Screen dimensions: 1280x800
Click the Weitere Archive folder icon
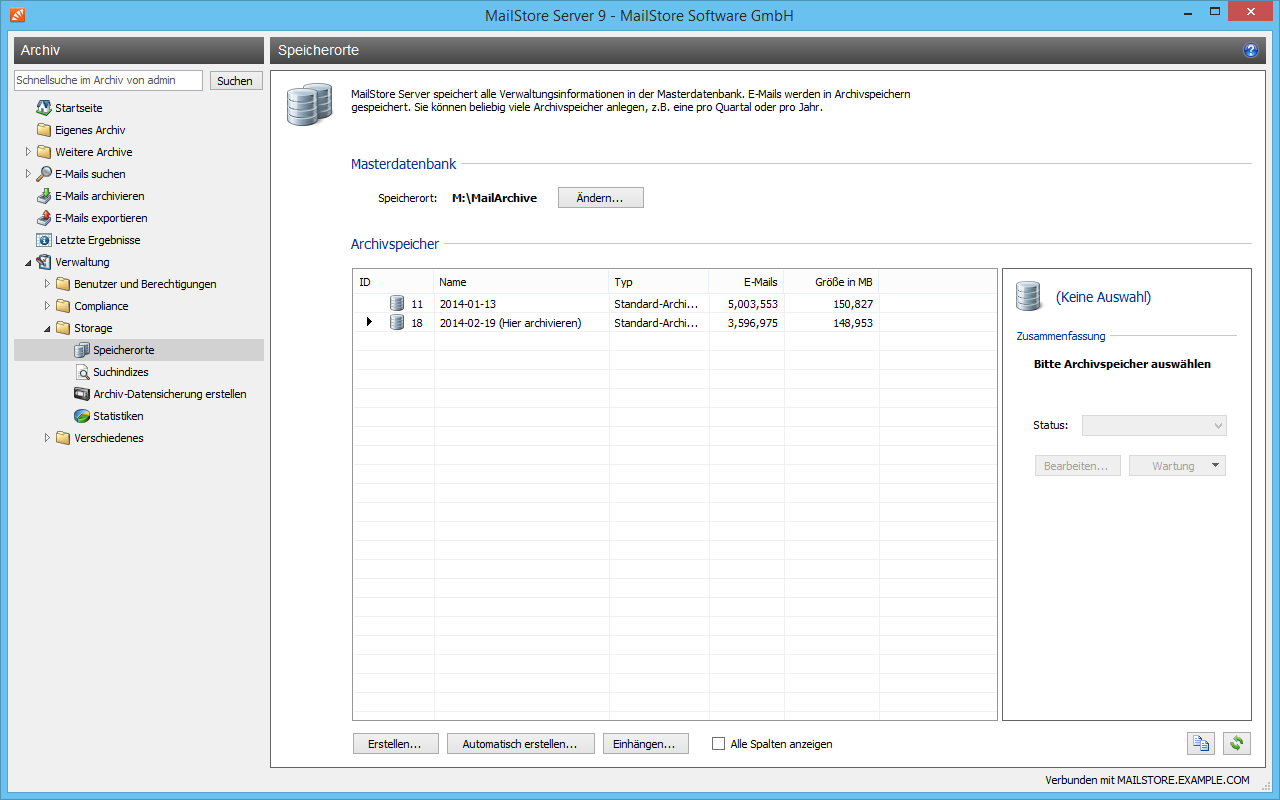coord(44,152)
